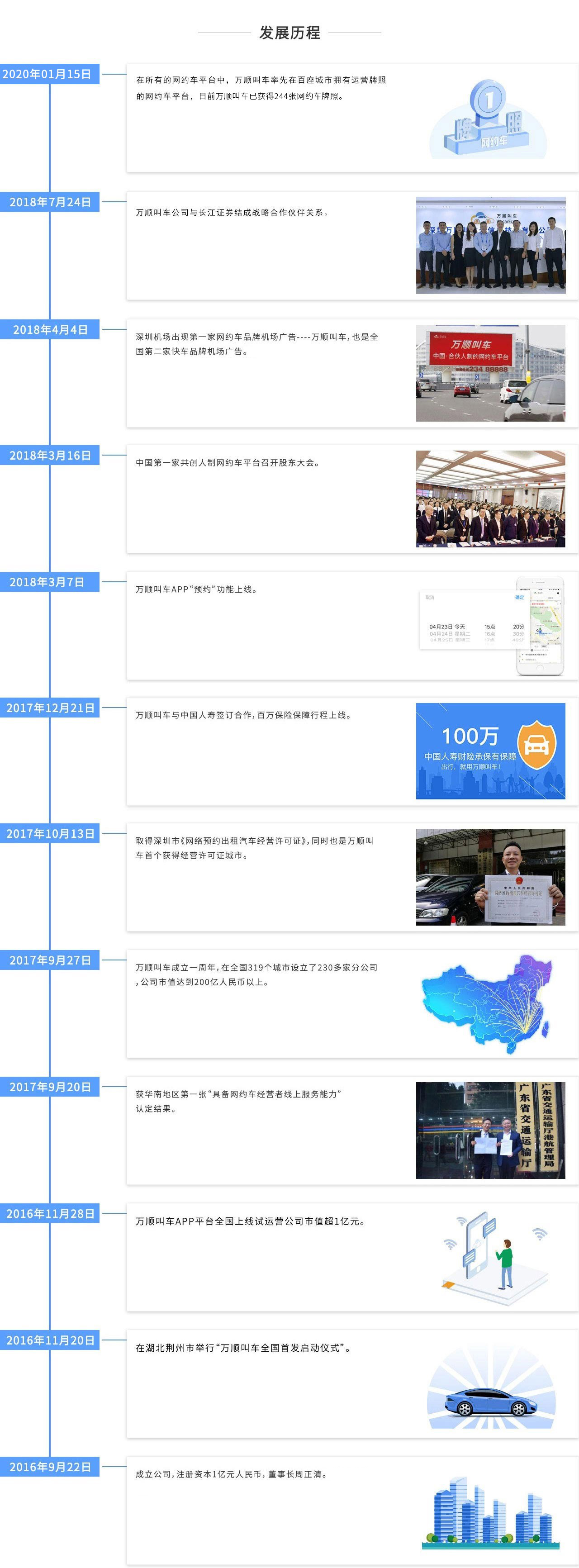Open the 长江证券 group photo
This screenshot has height=1568, width=579.
pos(490,245)
